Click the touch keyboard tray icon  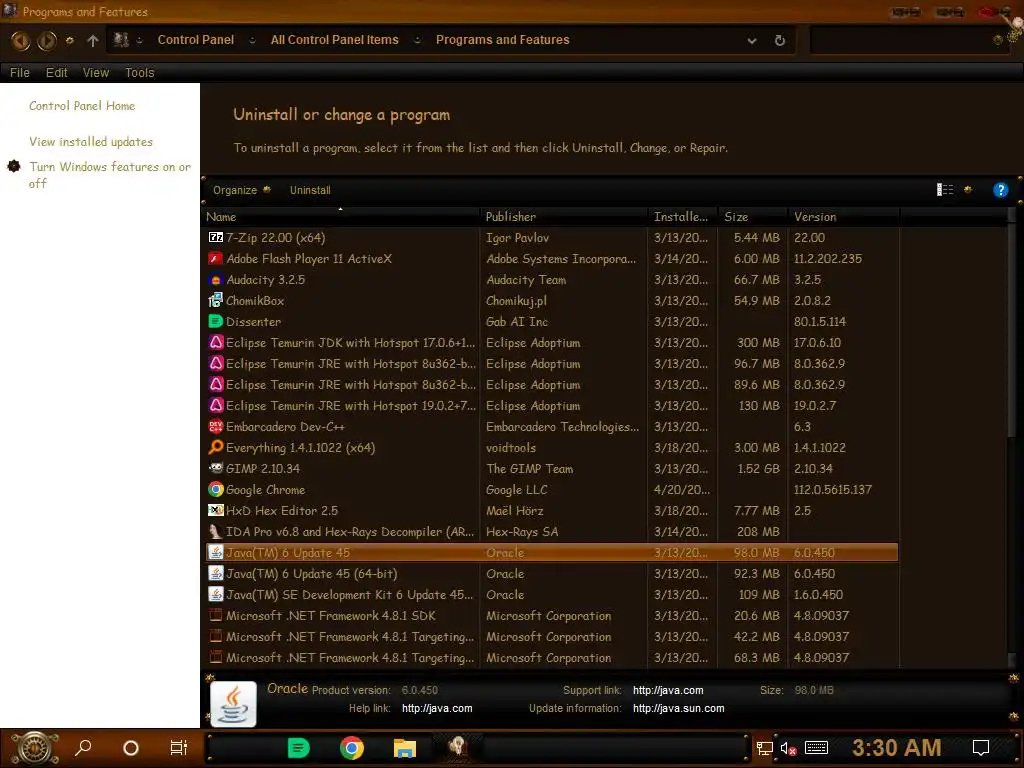pos(816,748)
